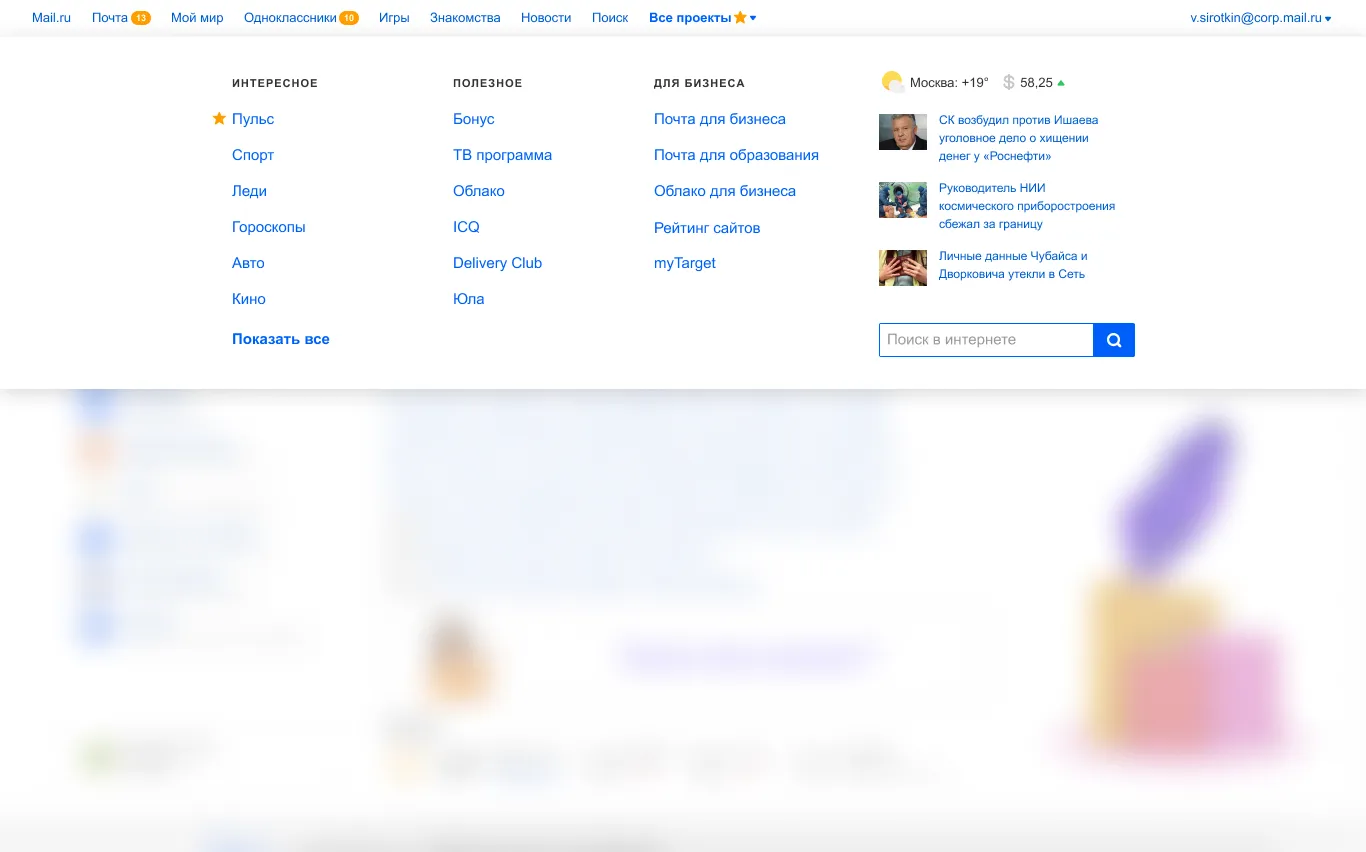Screen dimensions: 1366x852
Task: Read news about Чубайс and Дворкович data
Action: [x=1013, y=265]
